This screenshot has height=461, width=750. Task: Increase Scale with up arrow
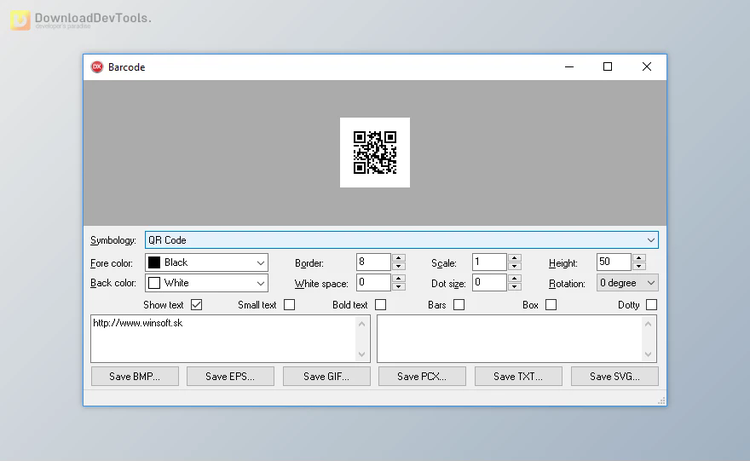pos(514,258)
